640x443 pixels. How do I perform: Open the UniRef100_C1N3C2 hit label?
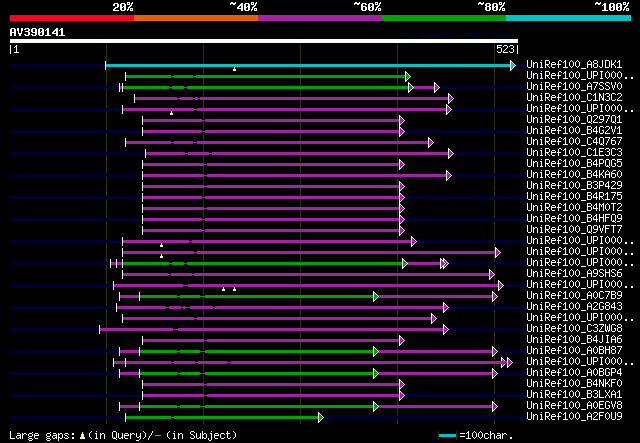[x=574, y=97]
